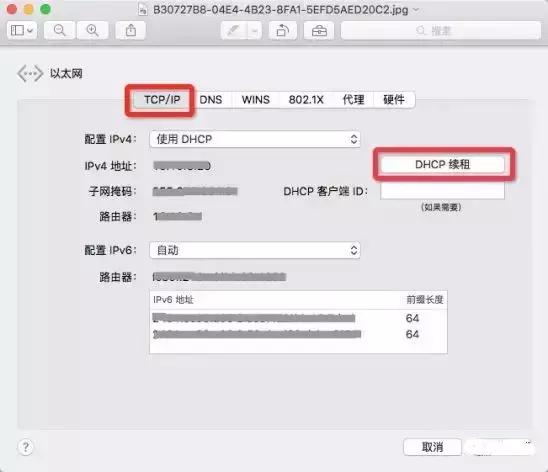
Task: Open the Share icon in the toolbar
Action: 131,30
